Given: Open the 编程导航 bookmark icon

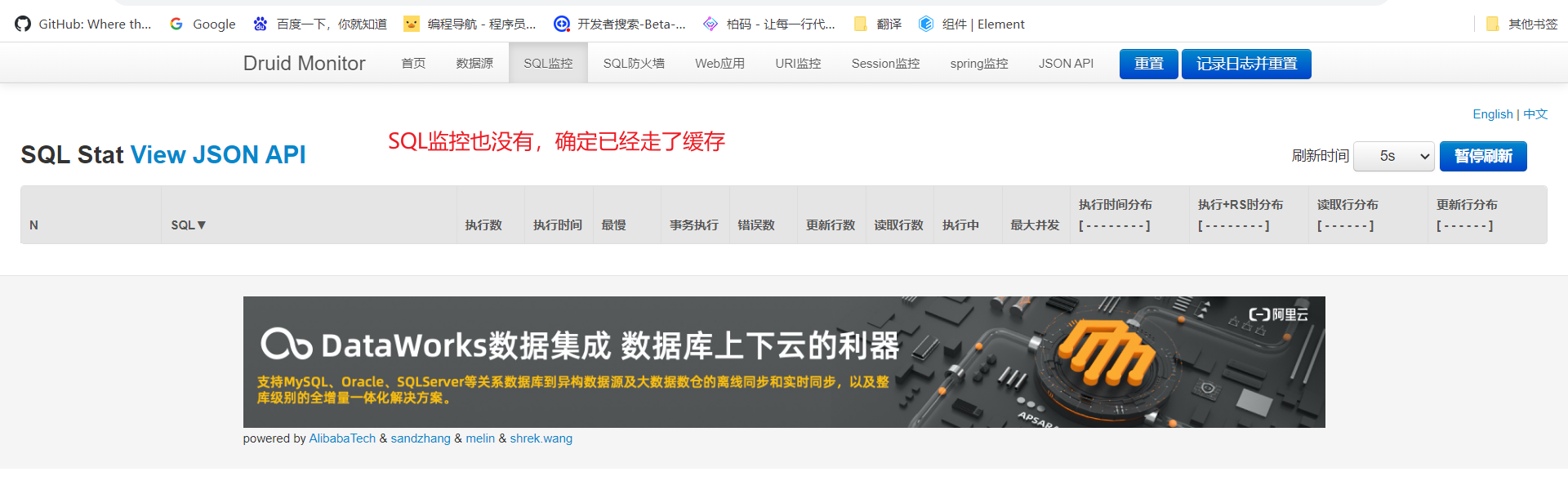Looking at the screenshot, I should tap(412, 24).
